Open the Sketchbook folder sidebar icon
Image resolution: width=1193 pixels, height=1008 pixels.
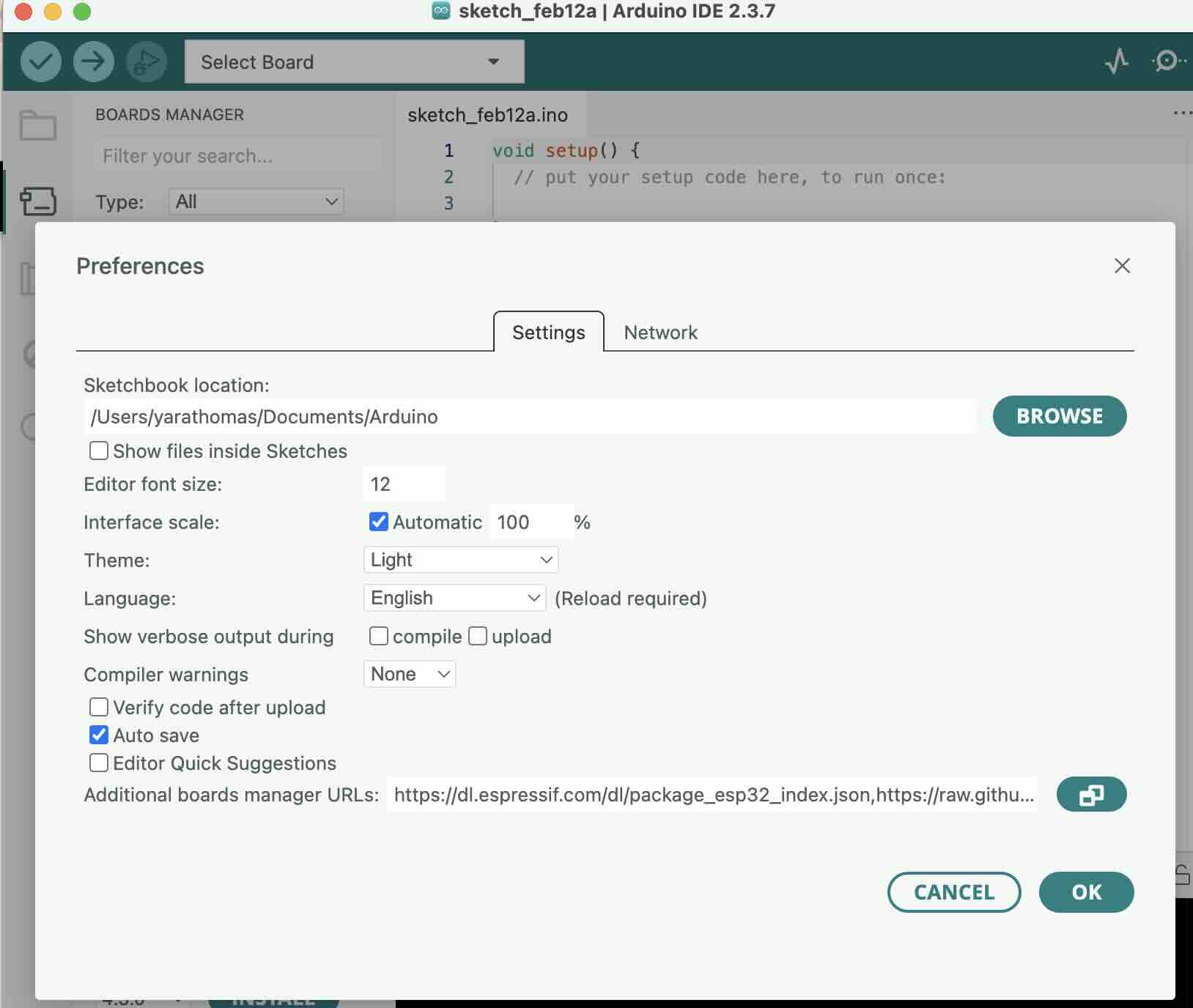tap(38, 125)
